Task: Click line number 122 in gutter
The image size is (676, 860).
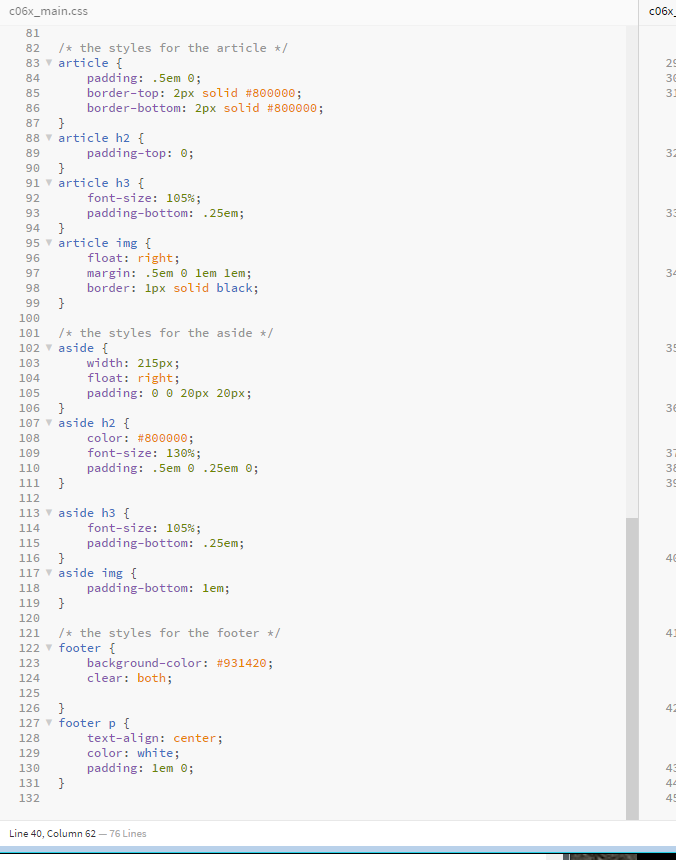Action: pyautogui.click(x=29, y=648)
